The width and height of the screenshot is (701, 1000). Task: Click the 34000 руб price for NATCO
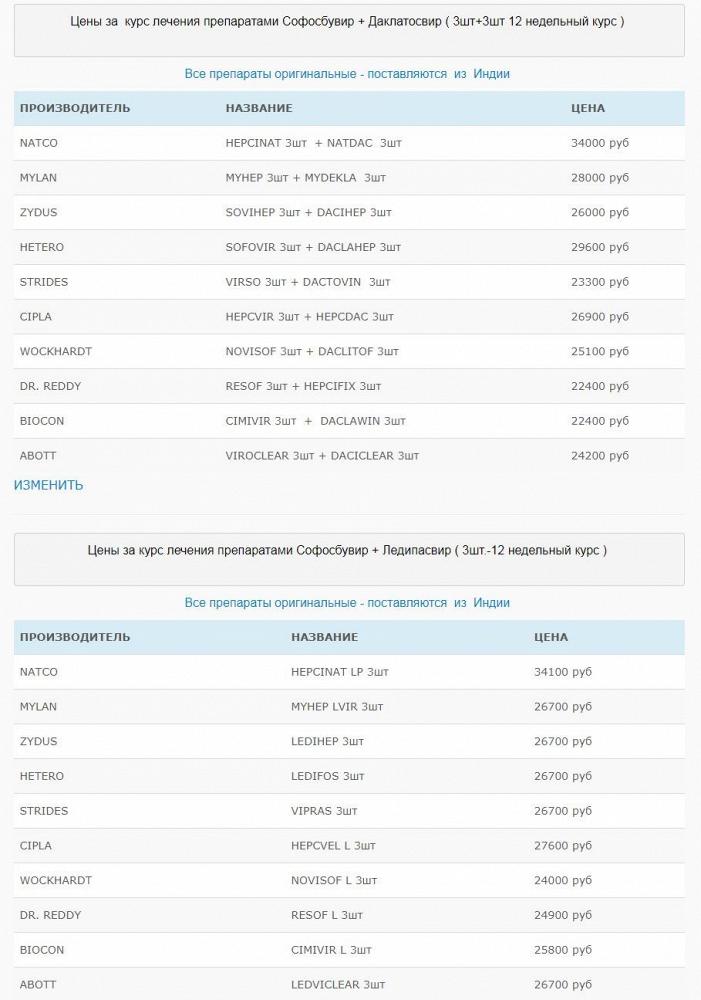[599, 143]
